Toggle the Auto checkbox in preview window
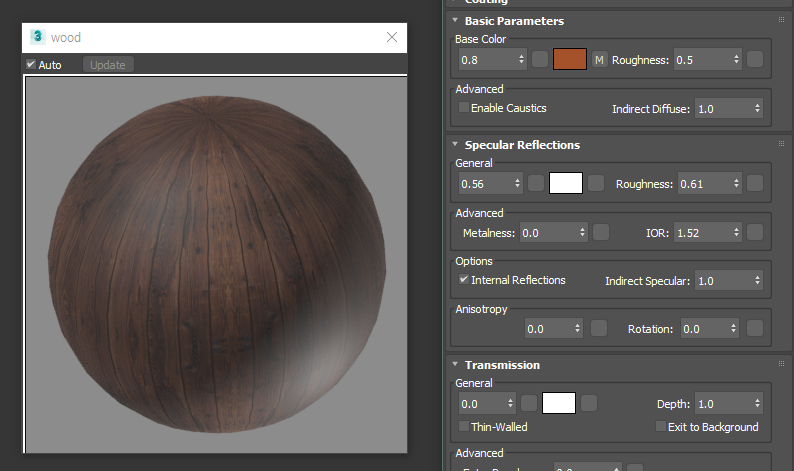The width and height of the screenshot is (794, 471). 31,65
